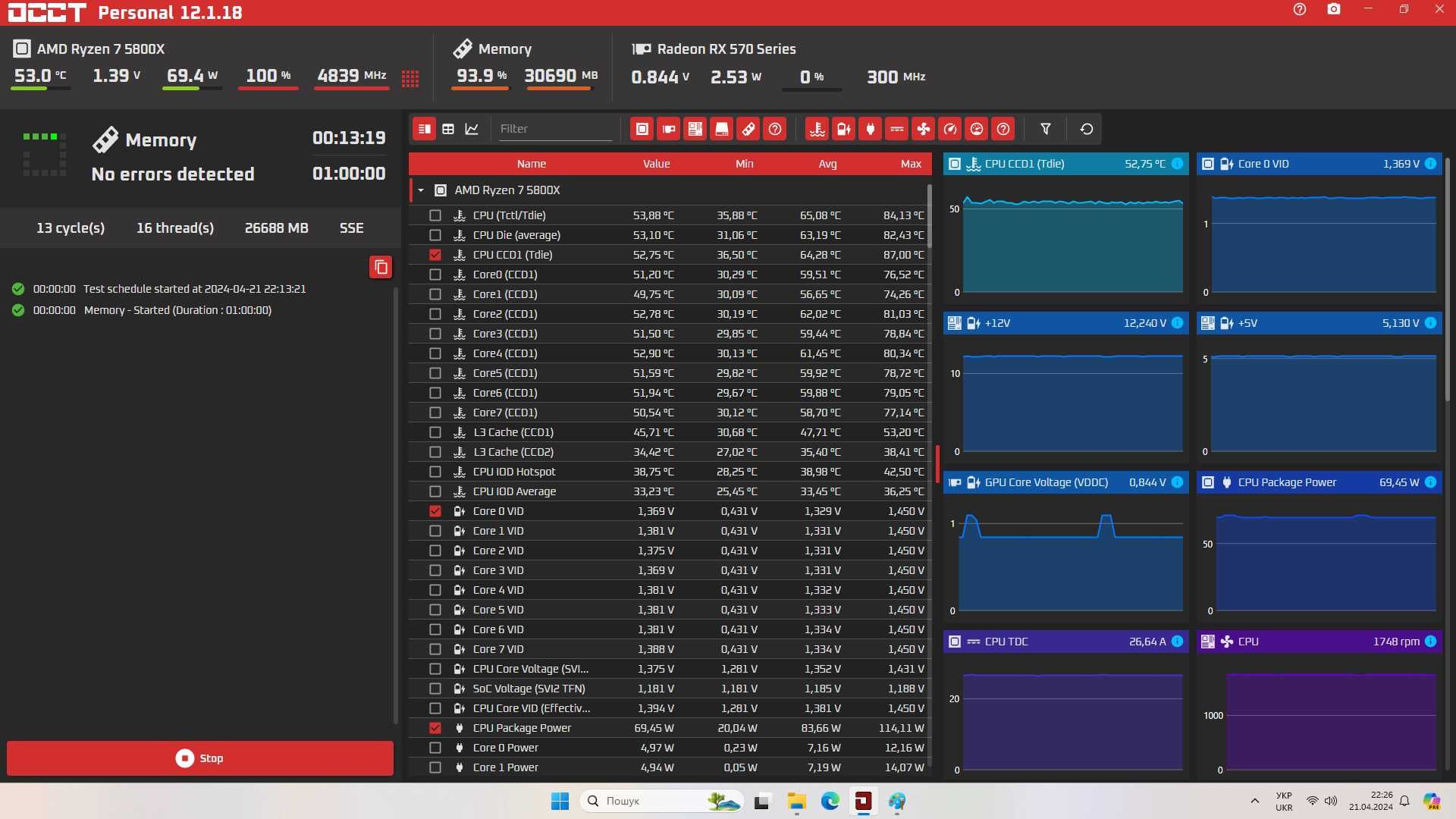The width and height of the screenshot is (1456, 819).
Task: Switch to table-only sensor view
Action: 448,129
